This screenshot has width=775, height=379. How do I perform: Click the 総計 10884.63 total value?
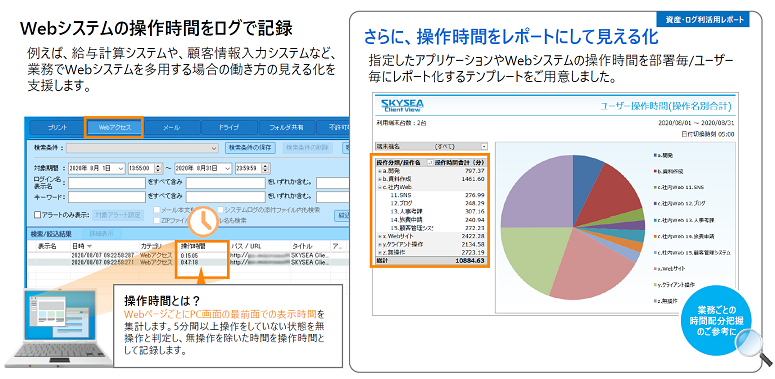(x=470, y=260)
